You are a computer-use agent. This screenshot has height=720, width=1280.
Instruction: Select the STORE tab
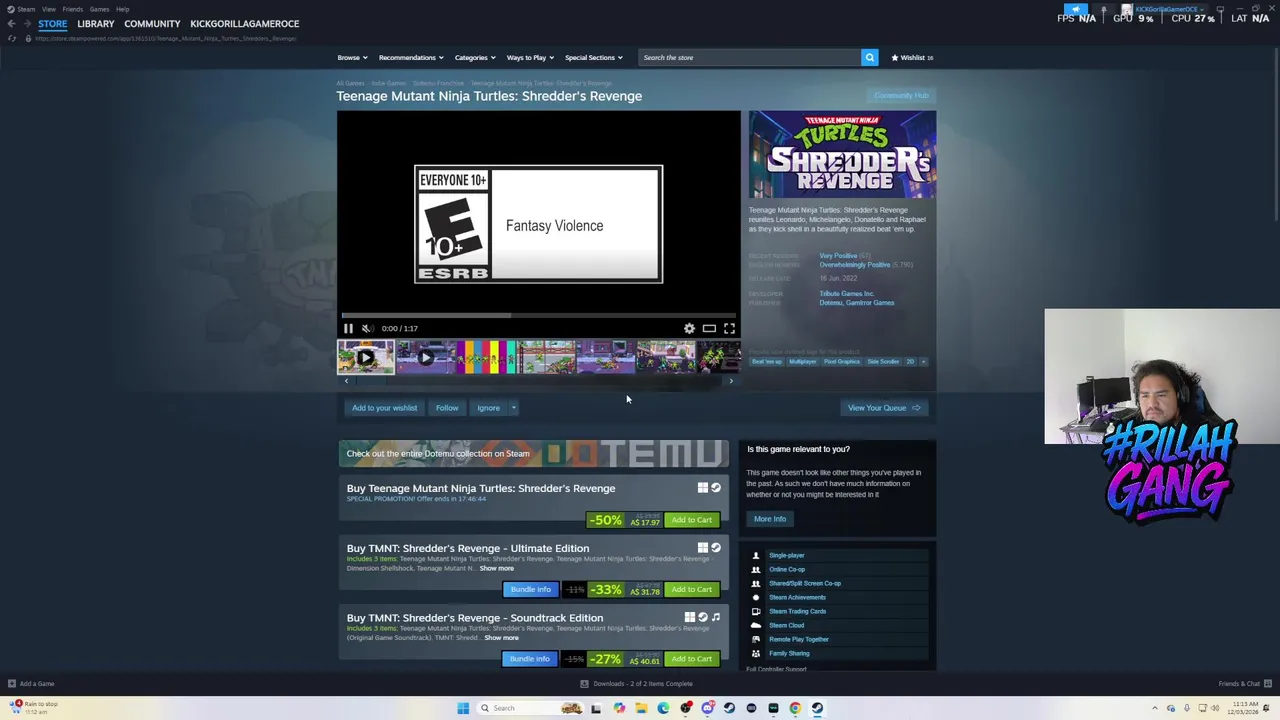pos(52,24)
